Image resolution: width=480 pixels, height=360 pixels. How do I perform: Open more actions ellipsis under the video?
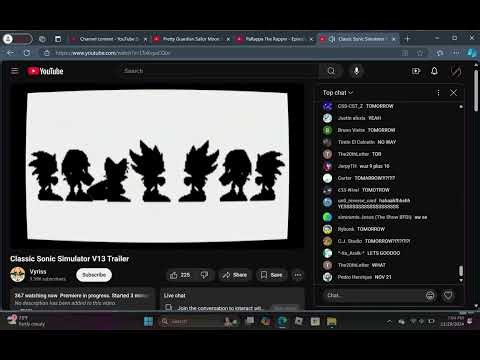point(298,275)
